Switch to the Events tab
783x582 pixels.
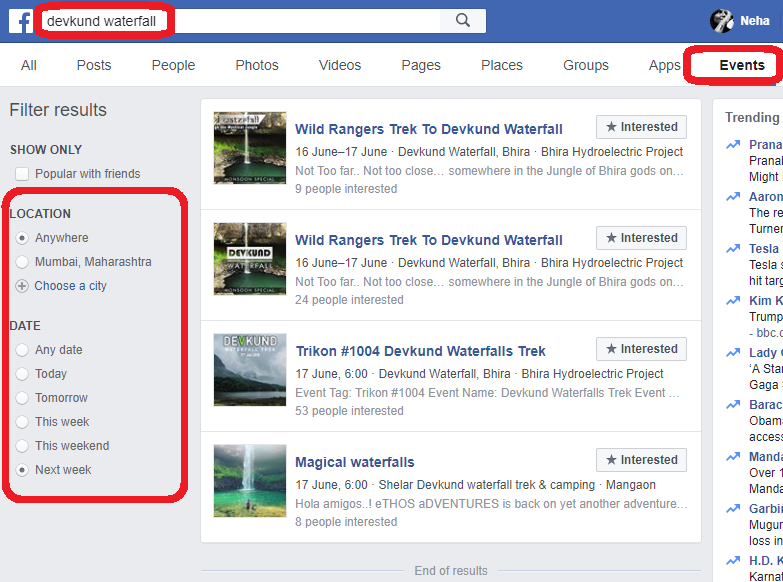click(x=742, y=65)
